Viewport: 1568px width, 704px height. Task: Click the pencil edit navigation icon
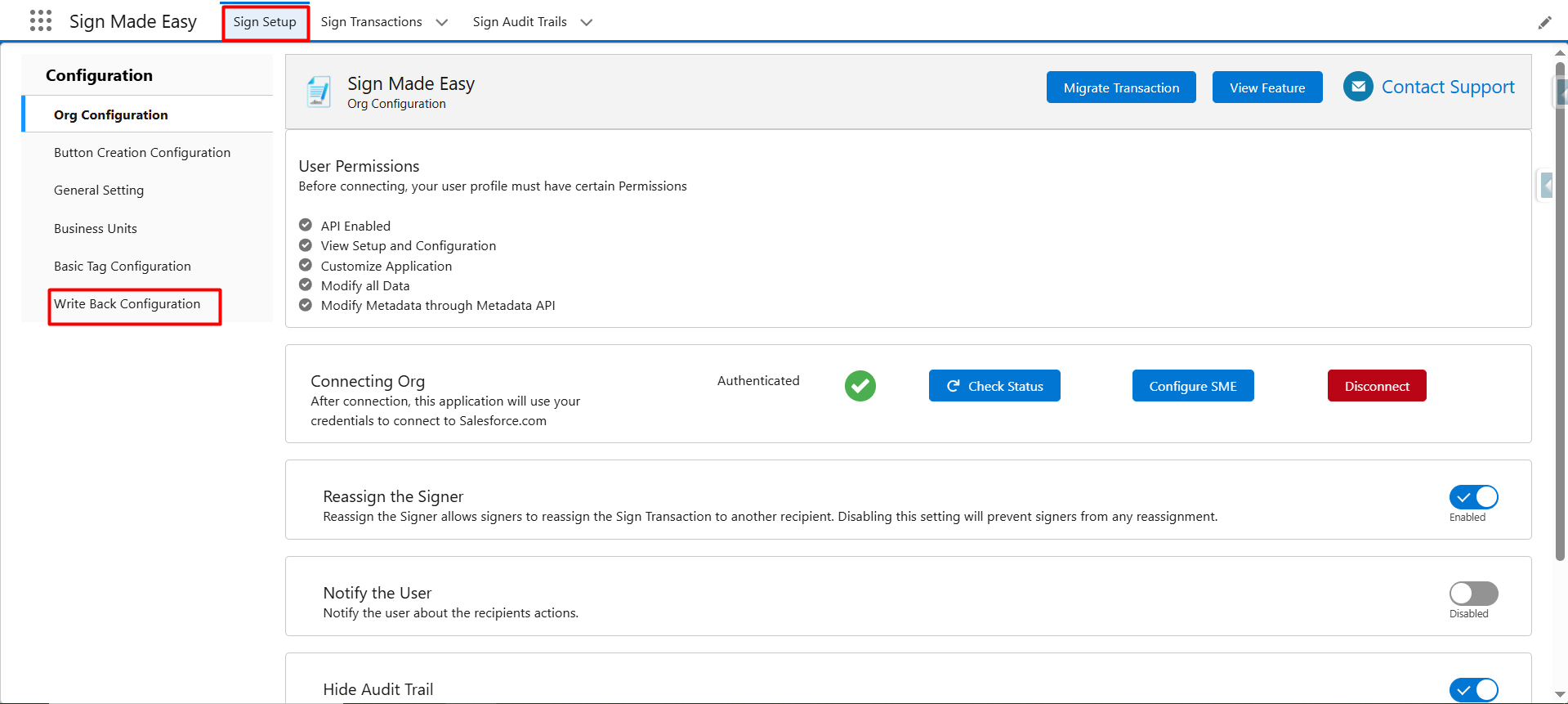coord(1544,22)
